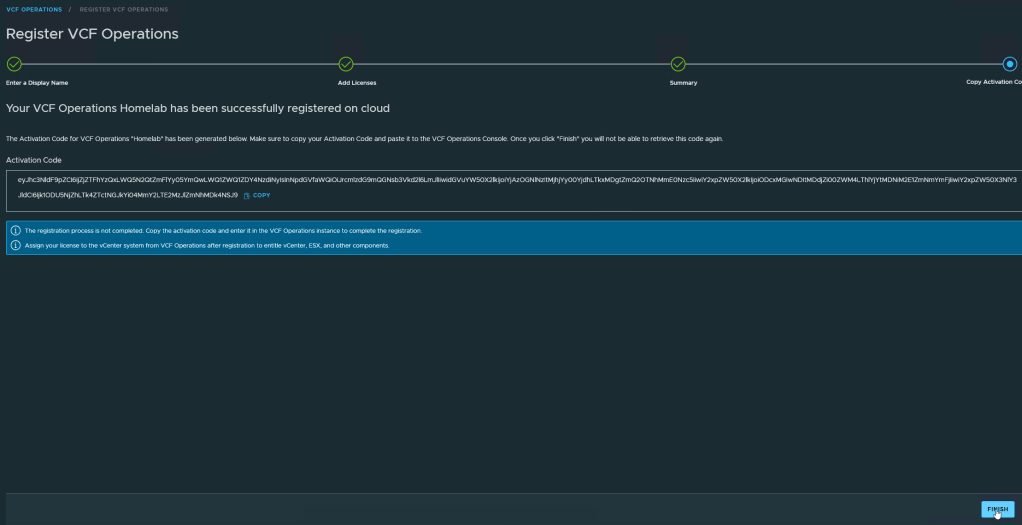Click the Add Licenses step checkmark icon
Screen dimensions: 1022x525
point(346,64)
